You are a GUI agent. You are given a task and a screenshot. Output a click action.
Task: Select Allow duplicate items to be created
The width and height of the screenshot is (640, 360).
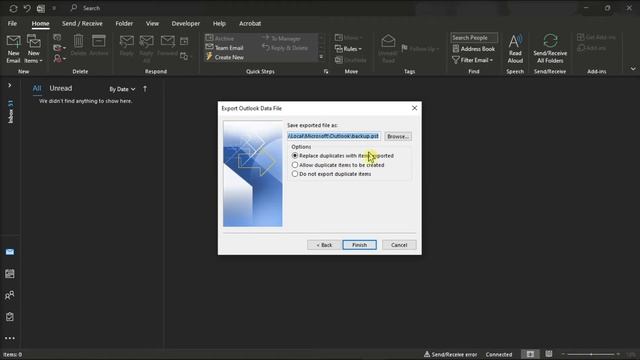point(338,165)
